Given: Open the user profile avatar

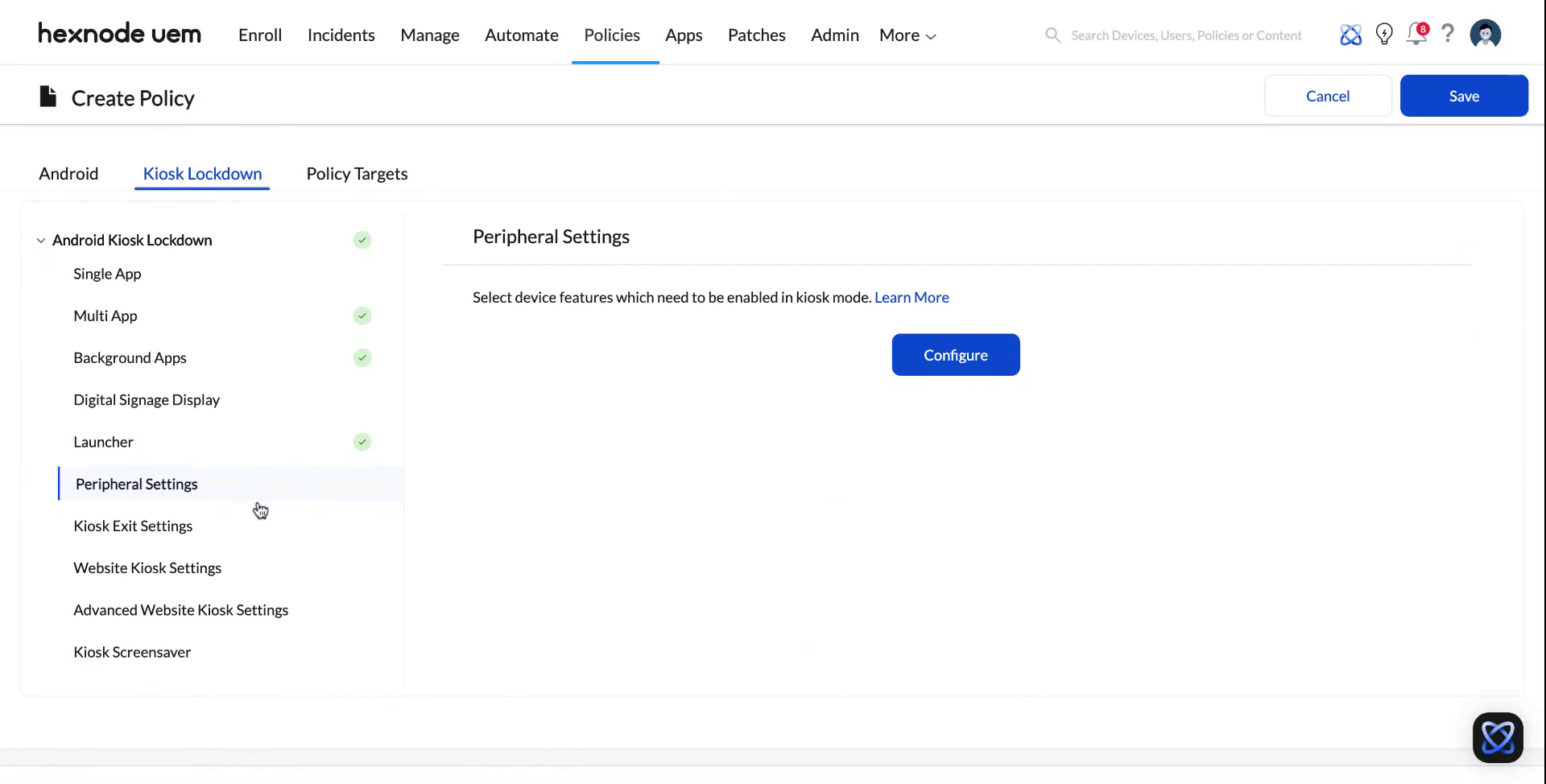Looking at the screenshot, I should point(1485,34).
